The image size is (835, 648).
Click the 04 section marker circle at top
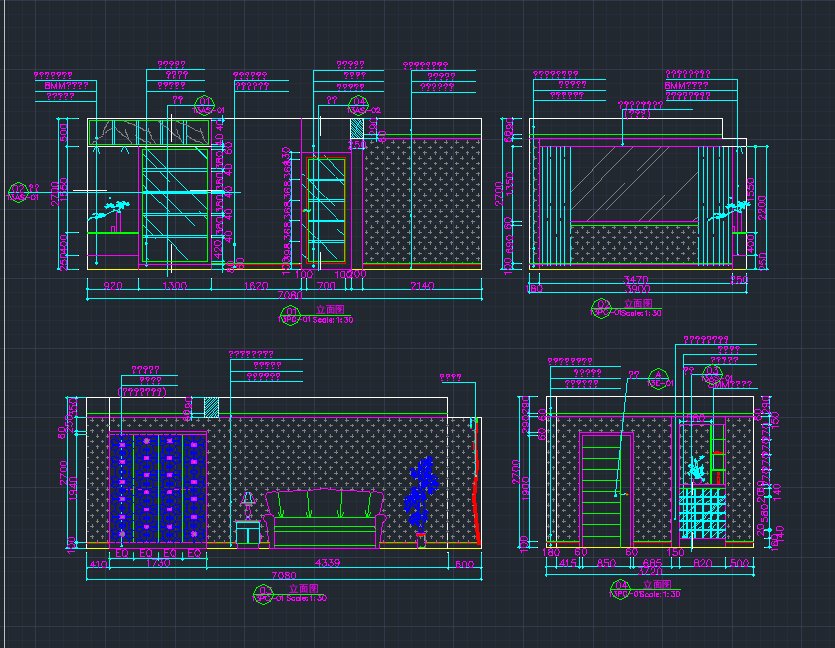(357, 102)
